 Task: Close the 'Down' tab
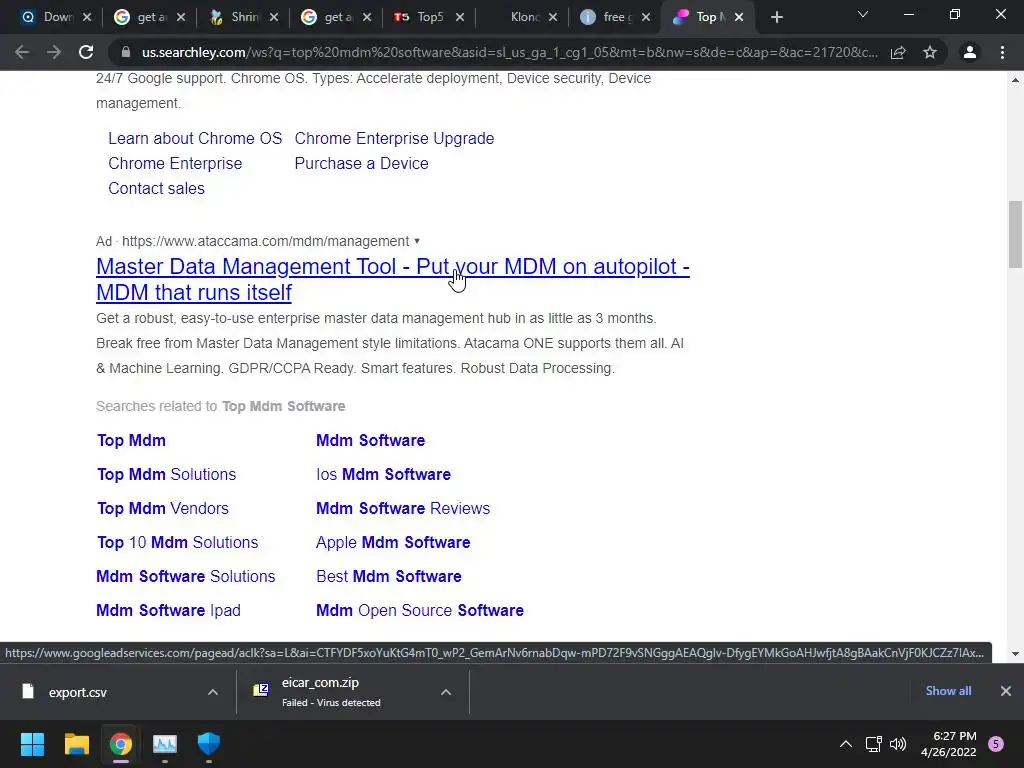(x=87, y=18)
